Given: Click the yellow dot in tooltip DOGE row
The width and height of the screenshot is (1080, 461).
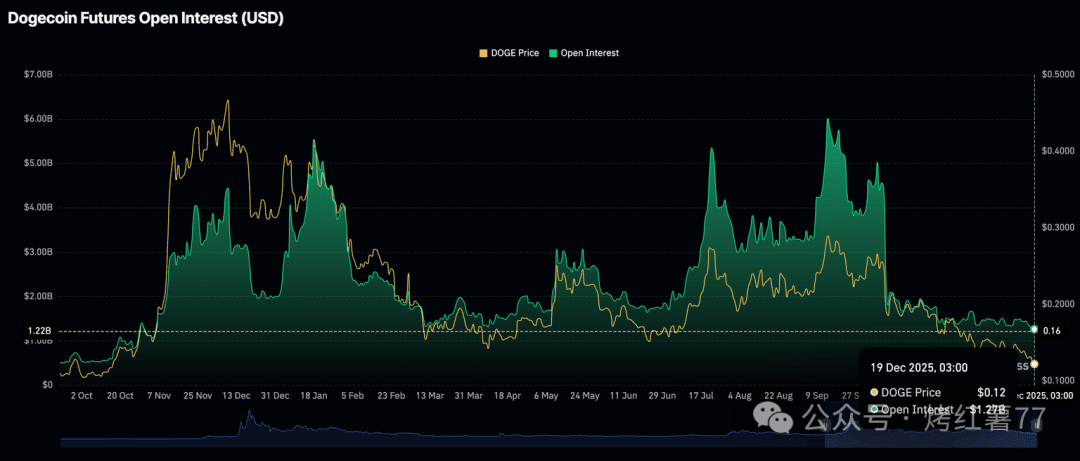Looking at the screenshot, I should (x=875, y=392).
